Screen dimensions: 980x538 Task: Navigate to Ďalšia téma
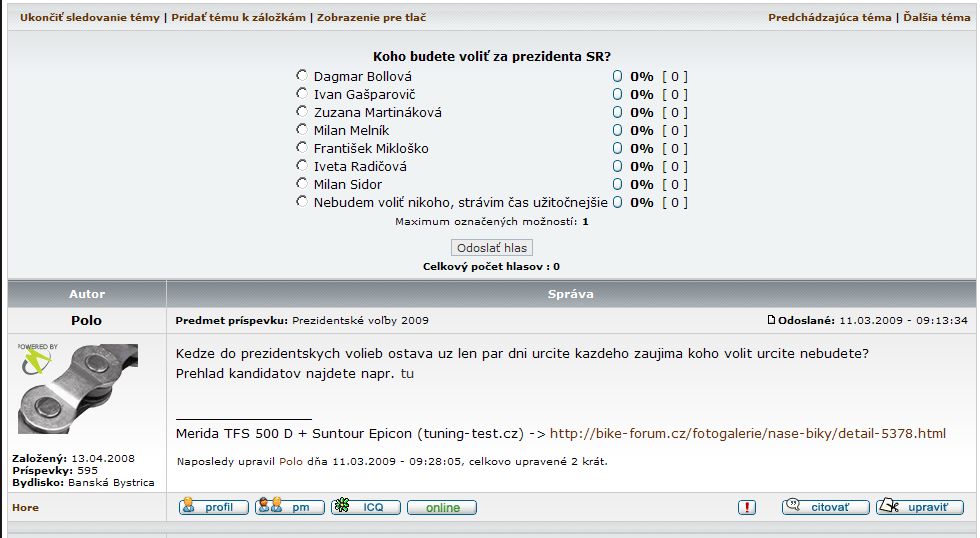[x=936, y=18]
